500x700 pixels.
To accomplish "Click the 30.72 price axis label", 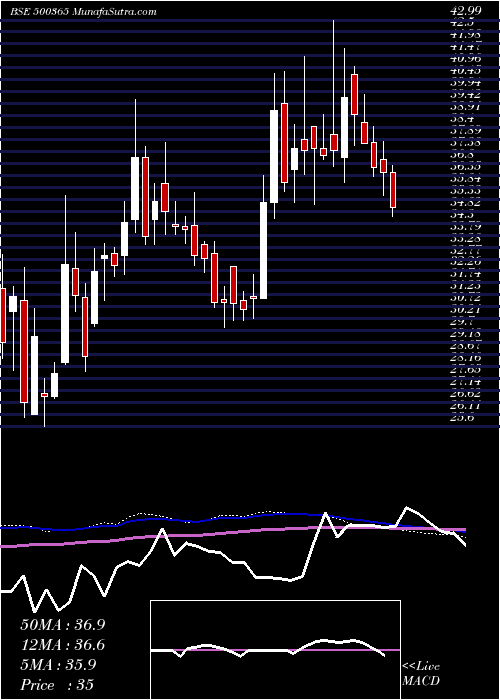I will pos(466,297).
